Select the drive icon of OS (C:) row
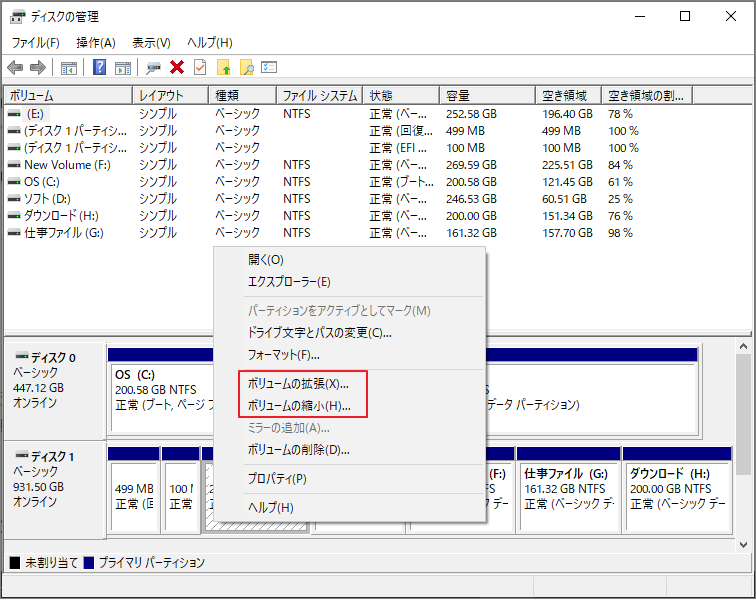The height and width of the screenshot is (599, 756). tap(14, 182)
